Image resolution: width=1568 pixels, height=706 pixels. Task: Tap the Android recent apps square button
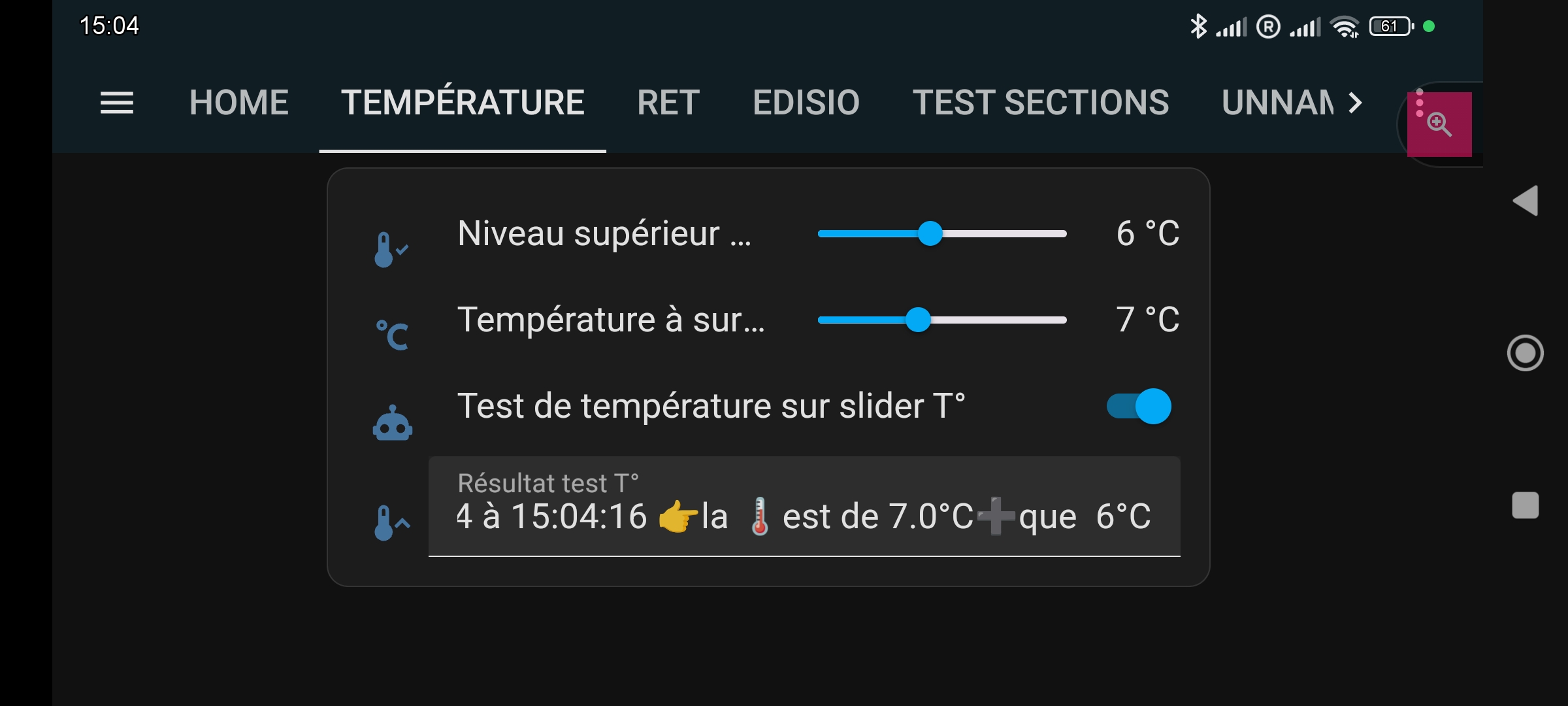(x=1526, y=505)
